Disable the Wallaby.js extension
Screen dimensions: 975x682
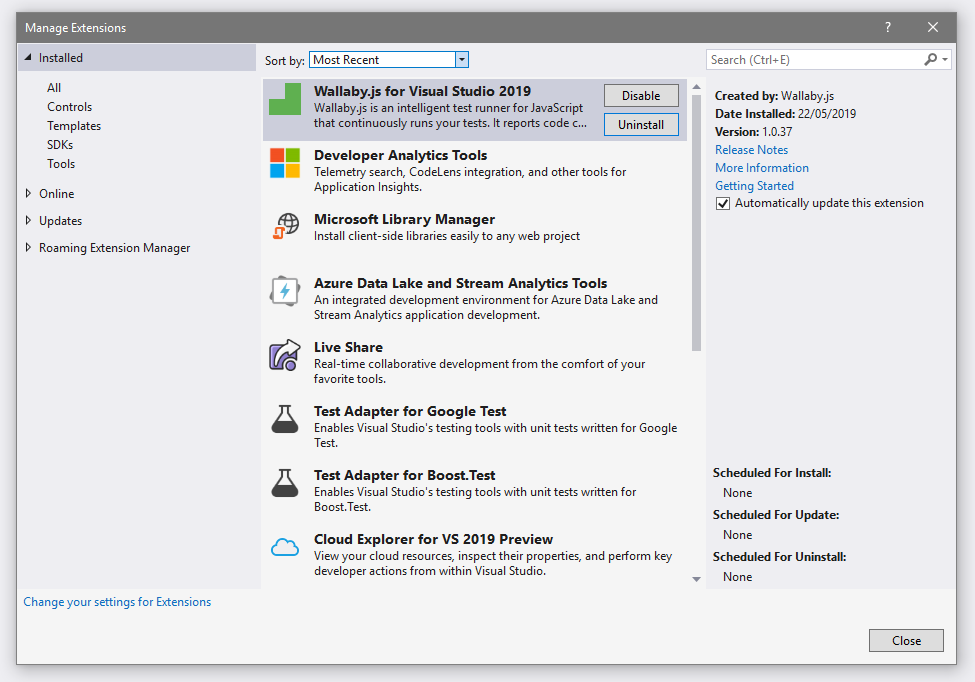(641, 96)
